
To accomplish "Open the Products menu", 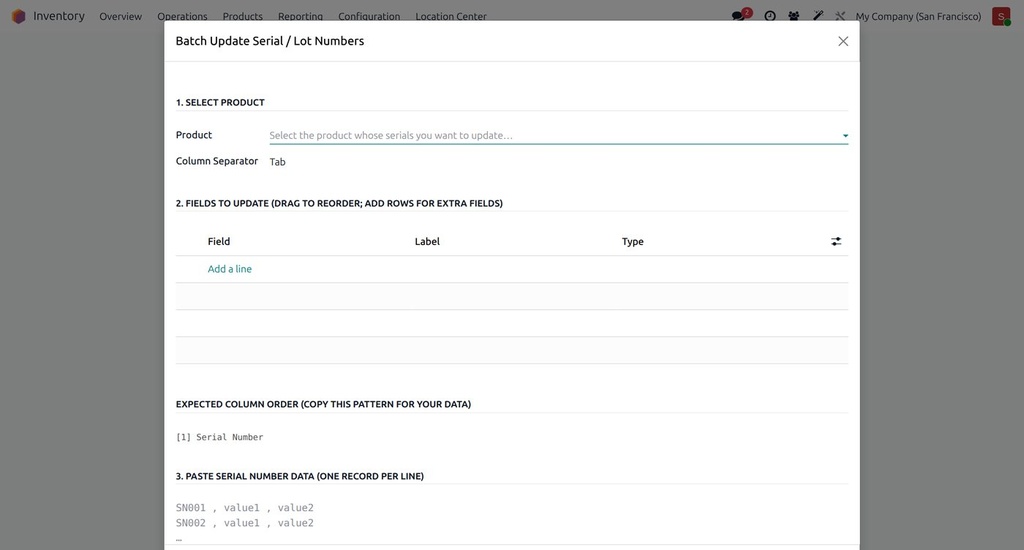I will coord(242,16).
